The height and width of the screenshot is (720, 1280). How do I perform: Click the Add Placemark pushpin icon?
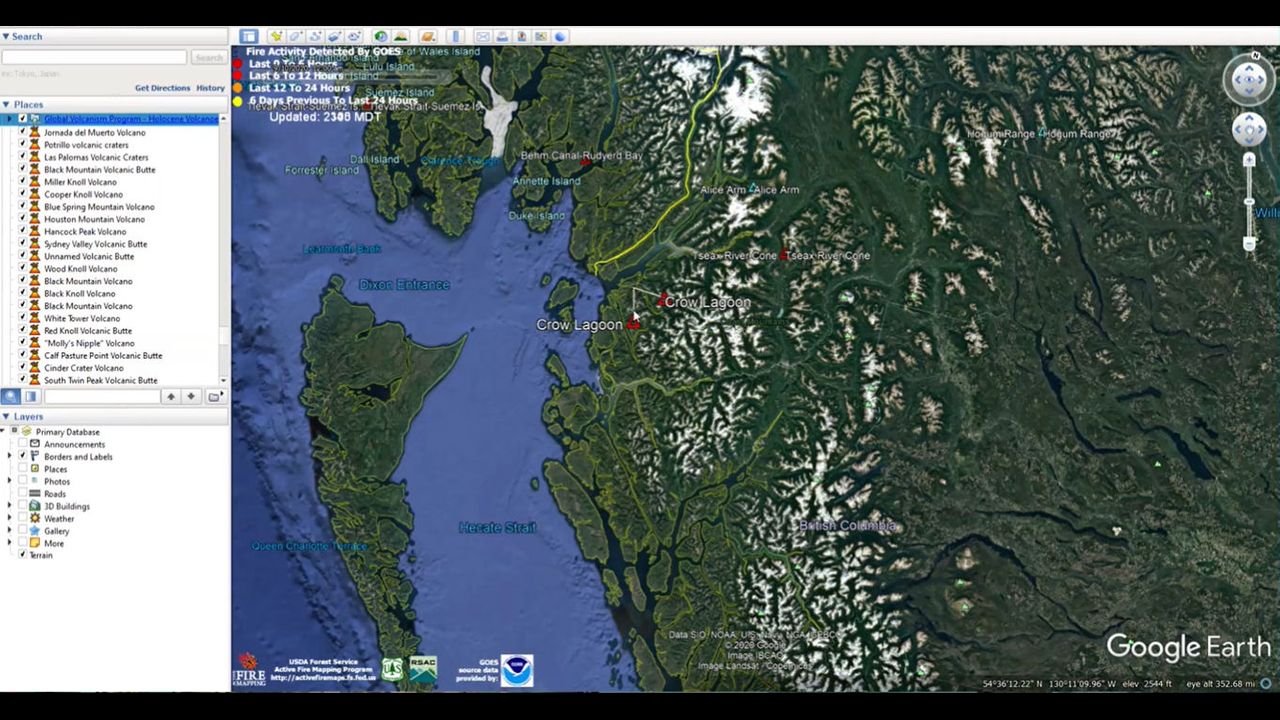point(276,37)
